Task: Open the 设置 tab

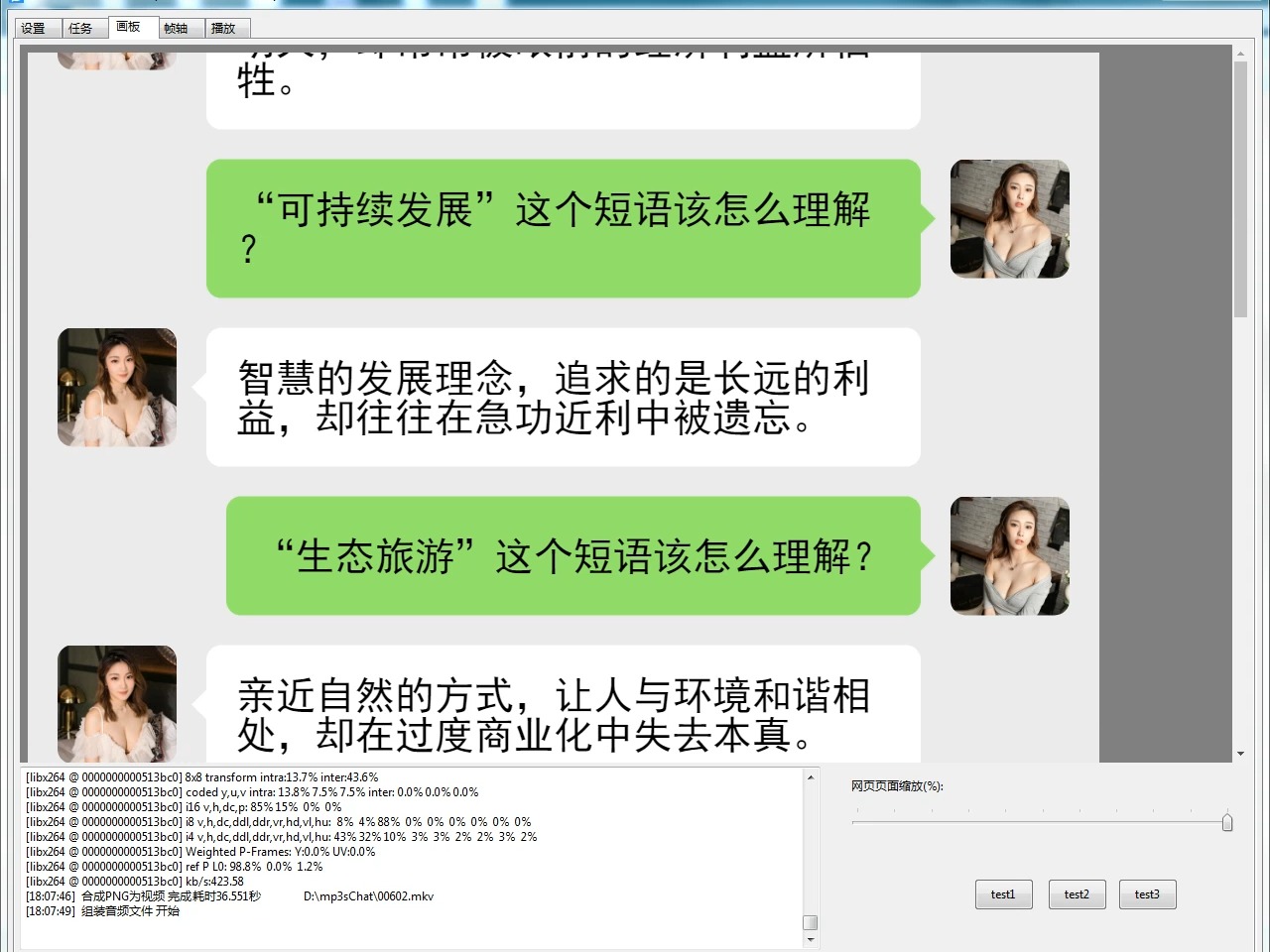Action: tap(38, 29)
